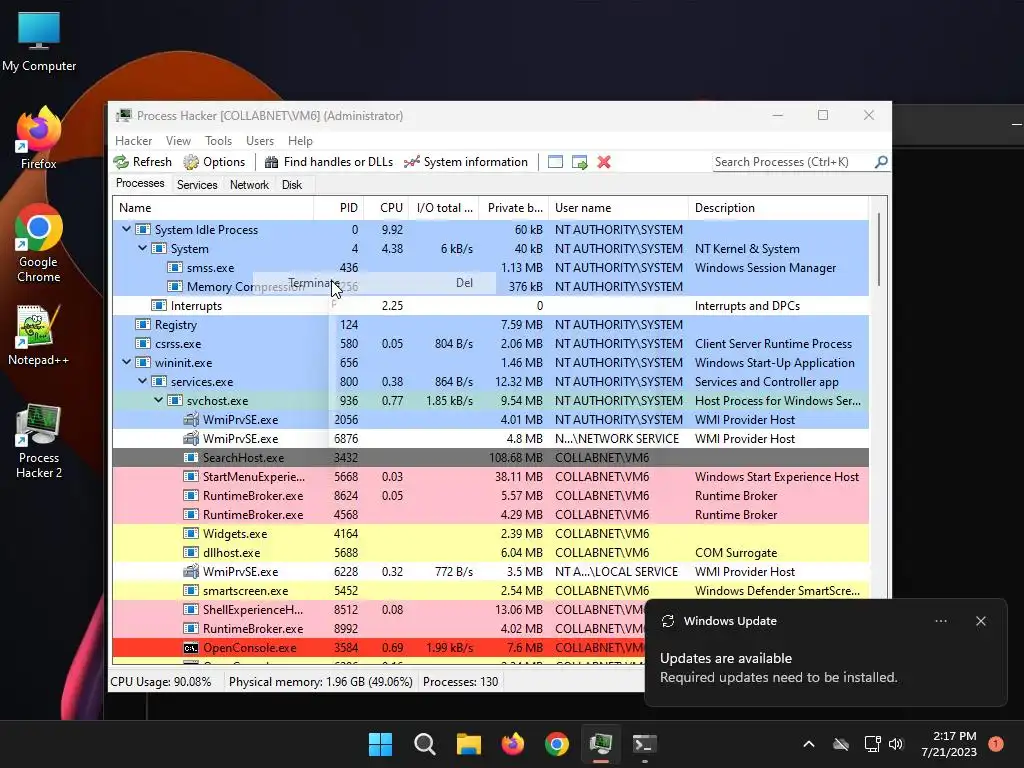The image size is (1024, 768).
Task: Close the Windows Update notification
Action: [x=981, y=621]
